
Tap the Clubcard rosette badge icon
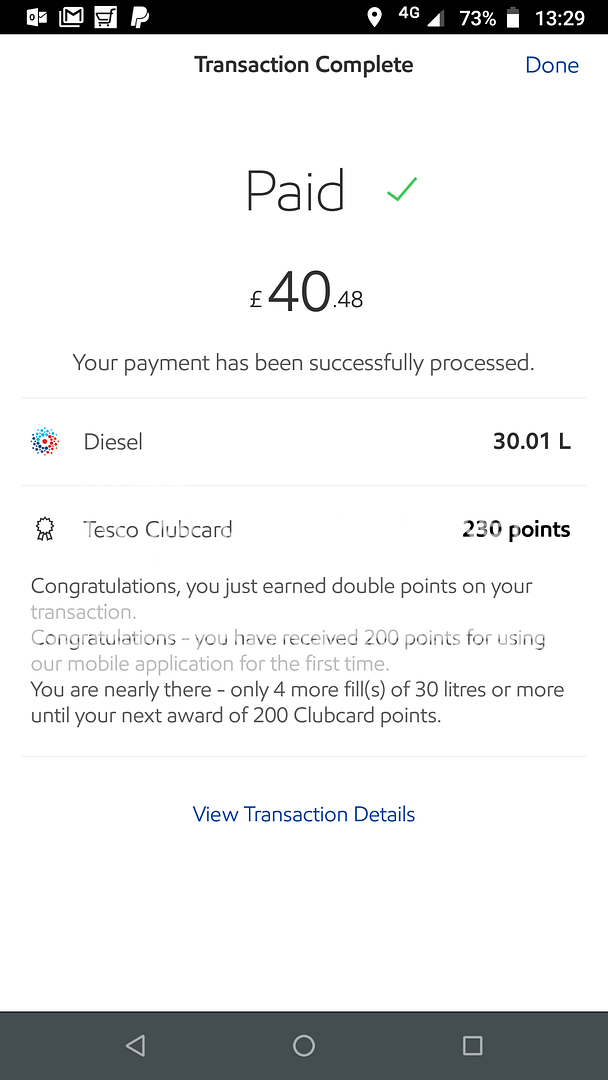coord(45,530)
